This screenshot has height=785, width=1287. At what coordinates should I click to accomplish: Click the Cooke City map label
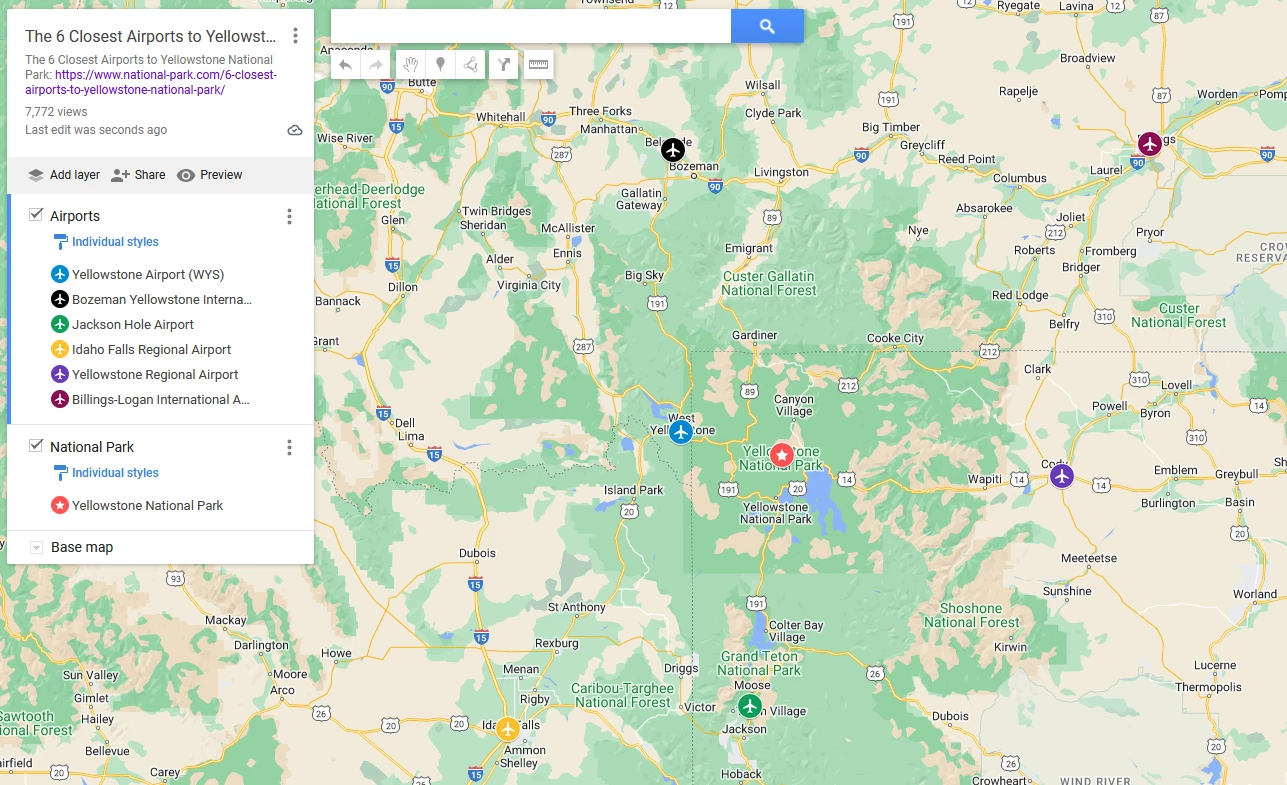click(x=895, y=338)
